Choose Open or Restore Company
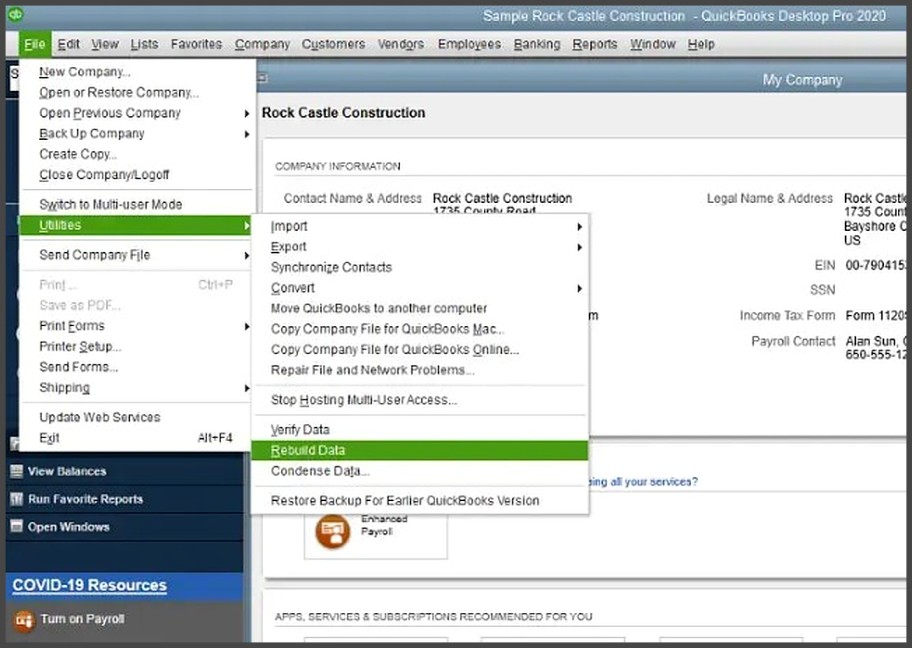912x648 pixels. tap(137, 92)
